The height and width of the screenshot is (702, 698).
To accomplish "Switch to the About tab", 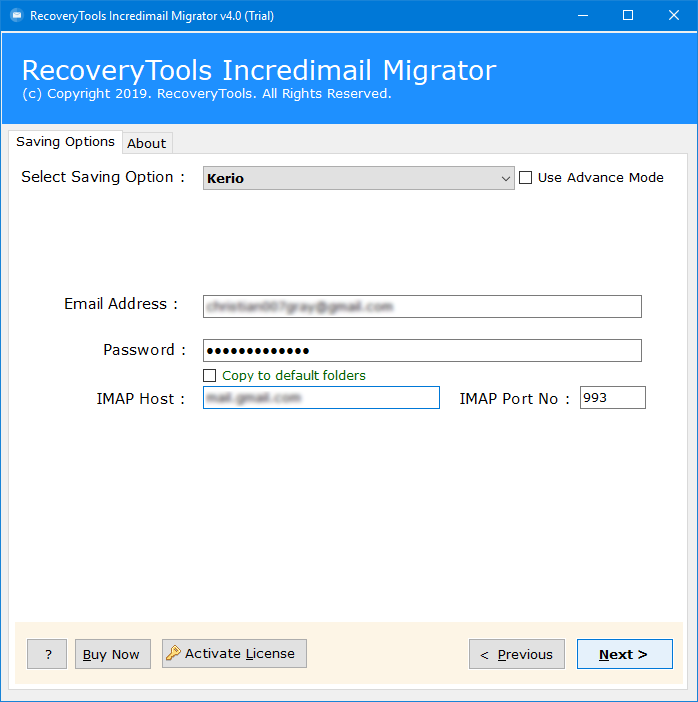I will coord(147,143).
